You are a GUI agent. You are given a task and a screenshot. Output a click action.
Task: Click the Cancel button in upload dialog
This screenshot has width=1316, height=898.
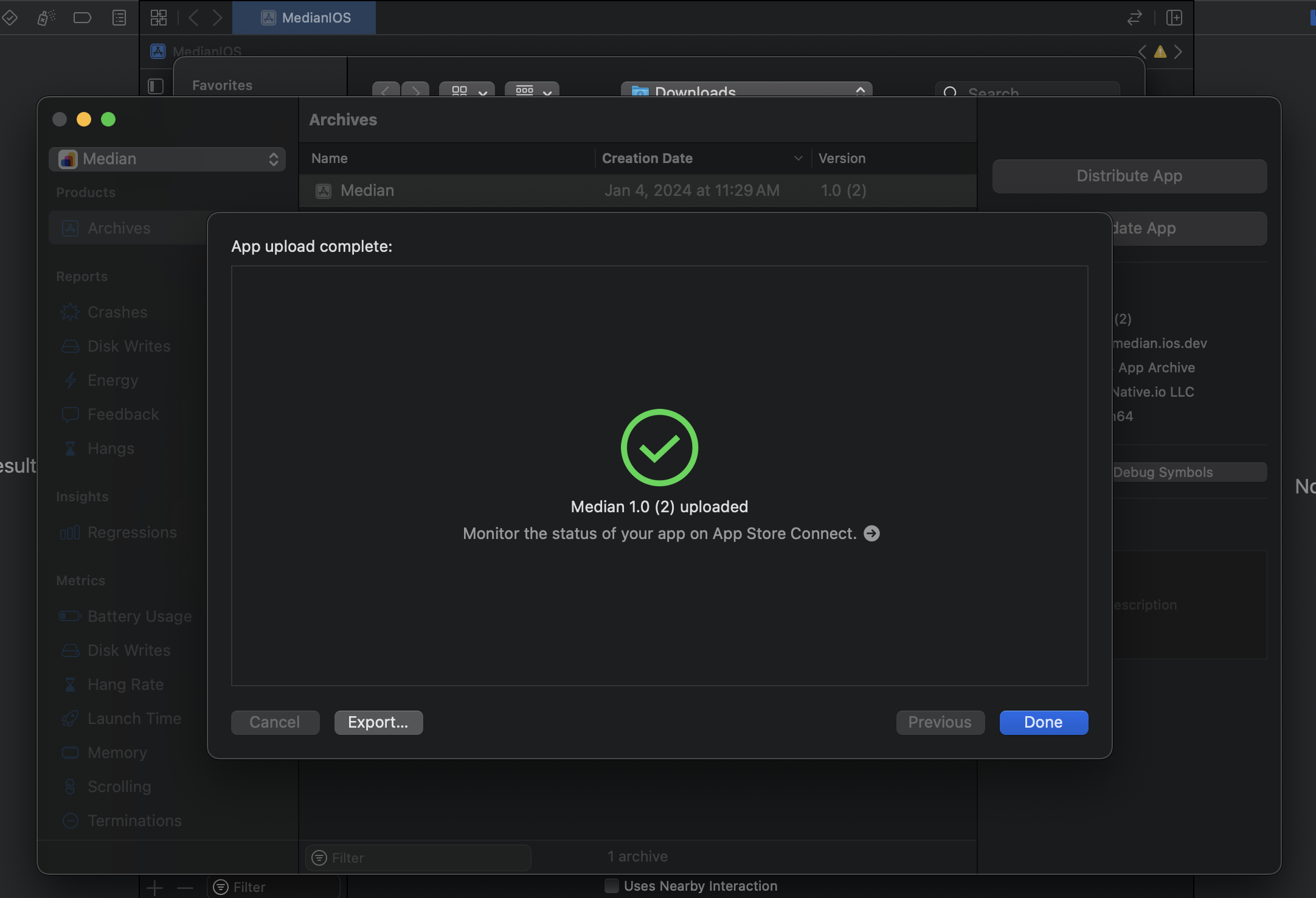[275, 722]
